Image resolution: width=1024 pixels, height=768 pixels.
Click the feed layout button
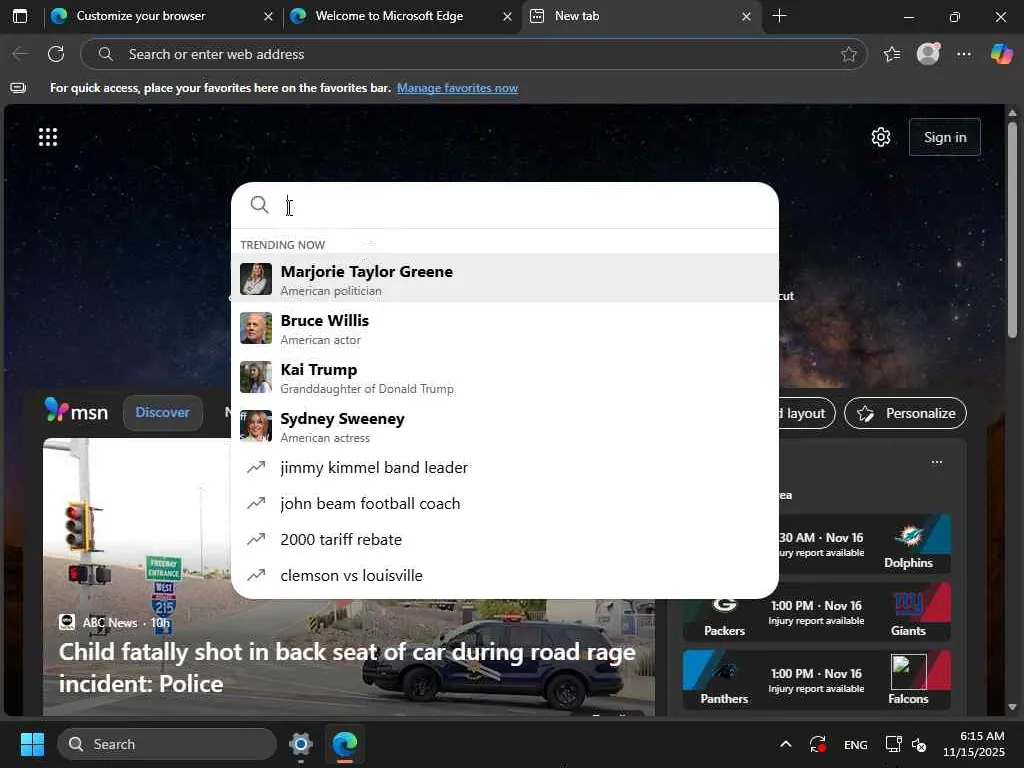[x=806, y=413]
